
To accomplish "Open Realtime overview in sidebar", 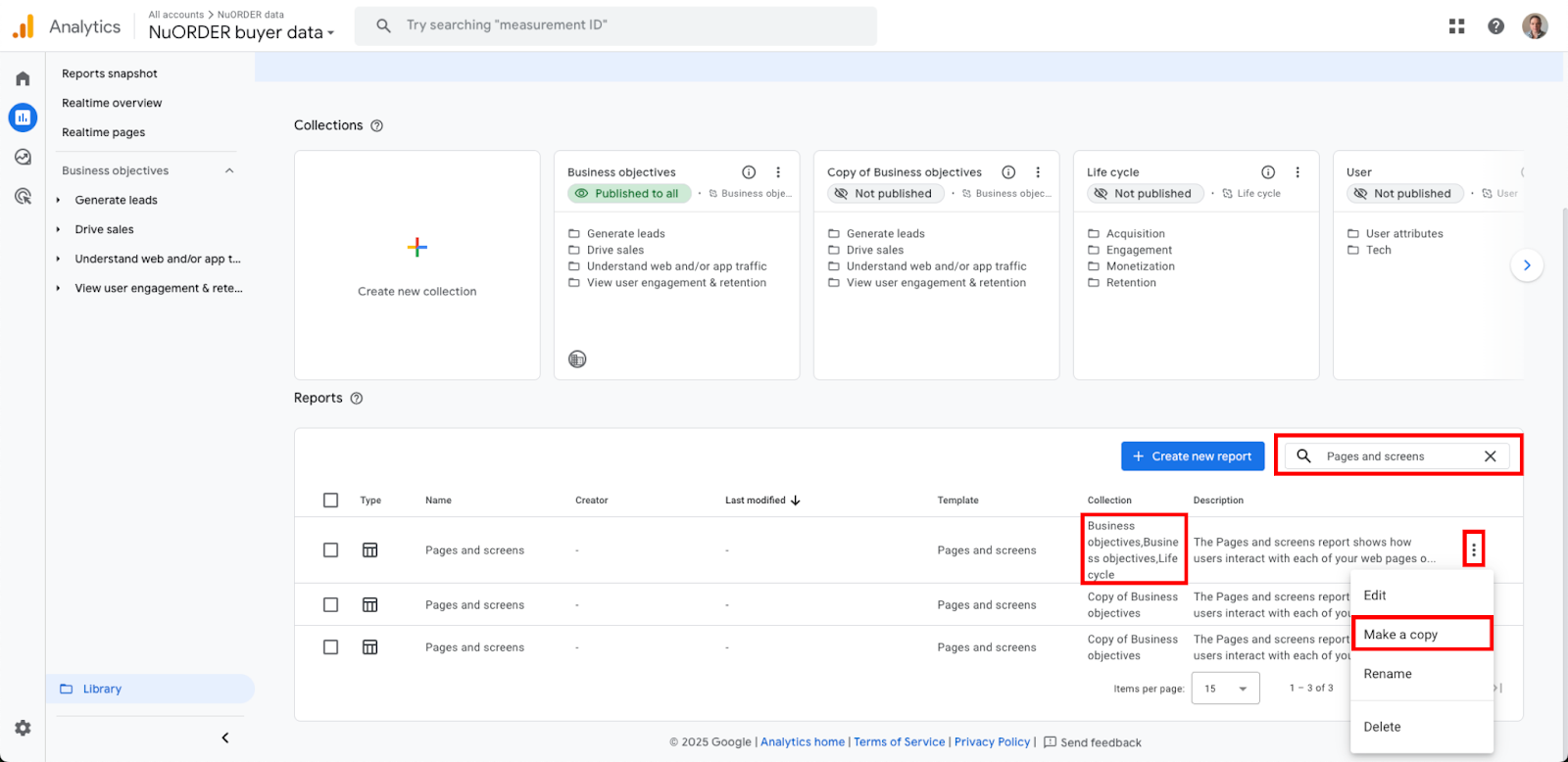I will coord(112,103).
